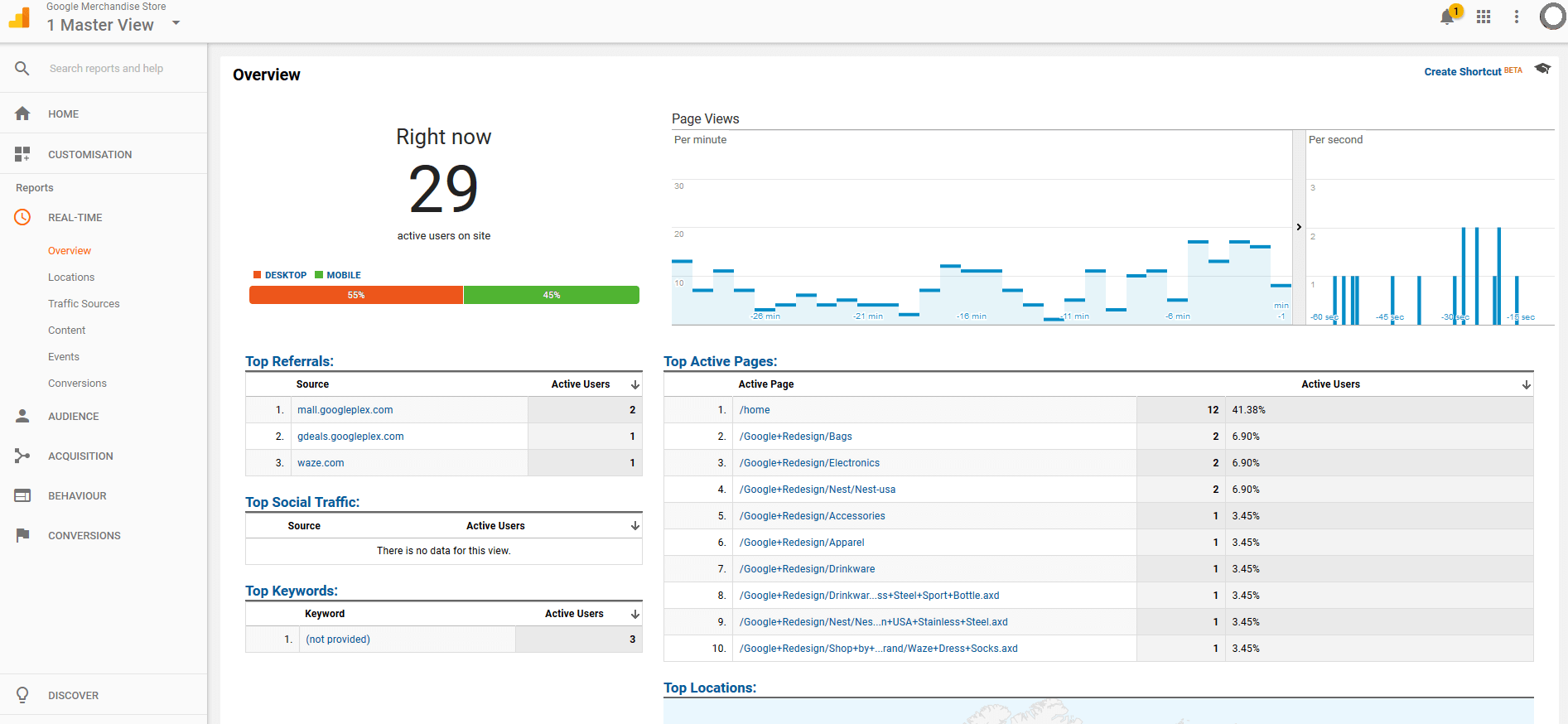This screenshot has height=724, width=1568.
Task: Open the /Google+Redesign/Drinkware page link
Action: [807, 569]
